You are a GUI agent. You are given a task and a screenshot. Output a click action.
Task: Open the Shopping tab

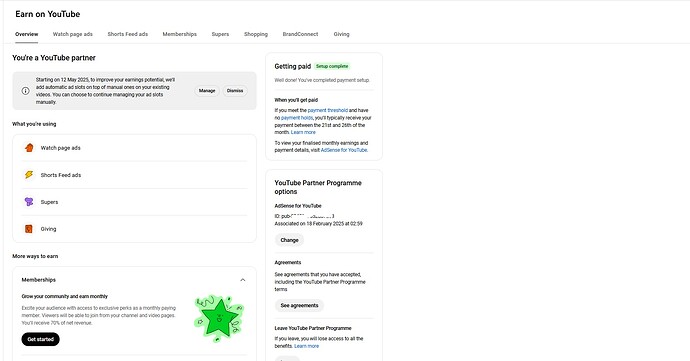click(256, 34)
